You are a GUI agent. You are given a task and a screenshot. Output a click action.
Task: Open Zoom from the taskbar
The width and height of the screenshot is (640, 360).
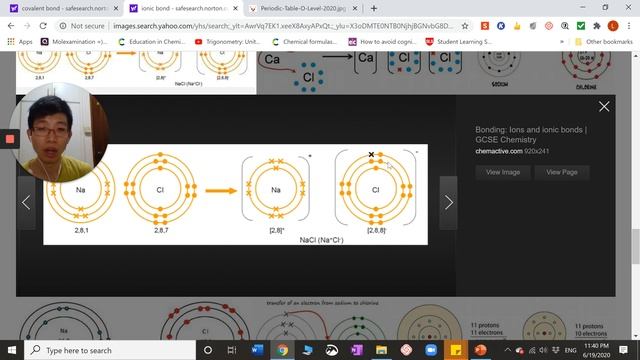431,350
